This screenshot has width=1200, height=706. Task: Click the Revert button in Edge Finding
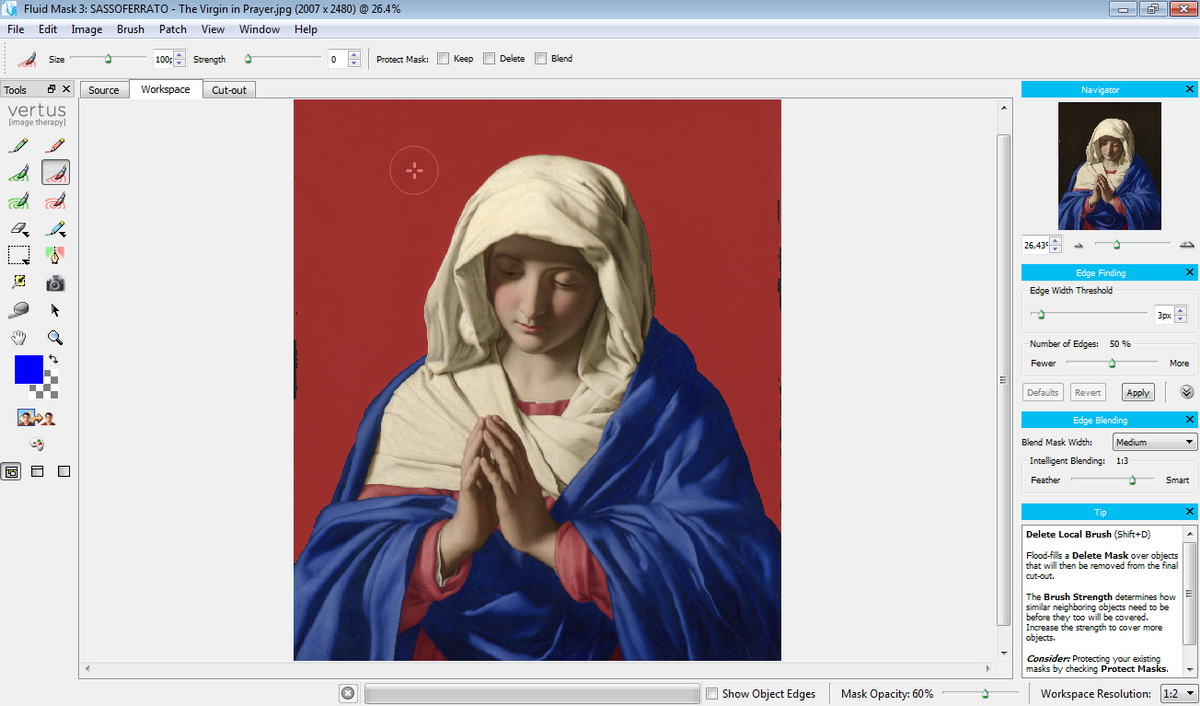[x=1088, y=392]
